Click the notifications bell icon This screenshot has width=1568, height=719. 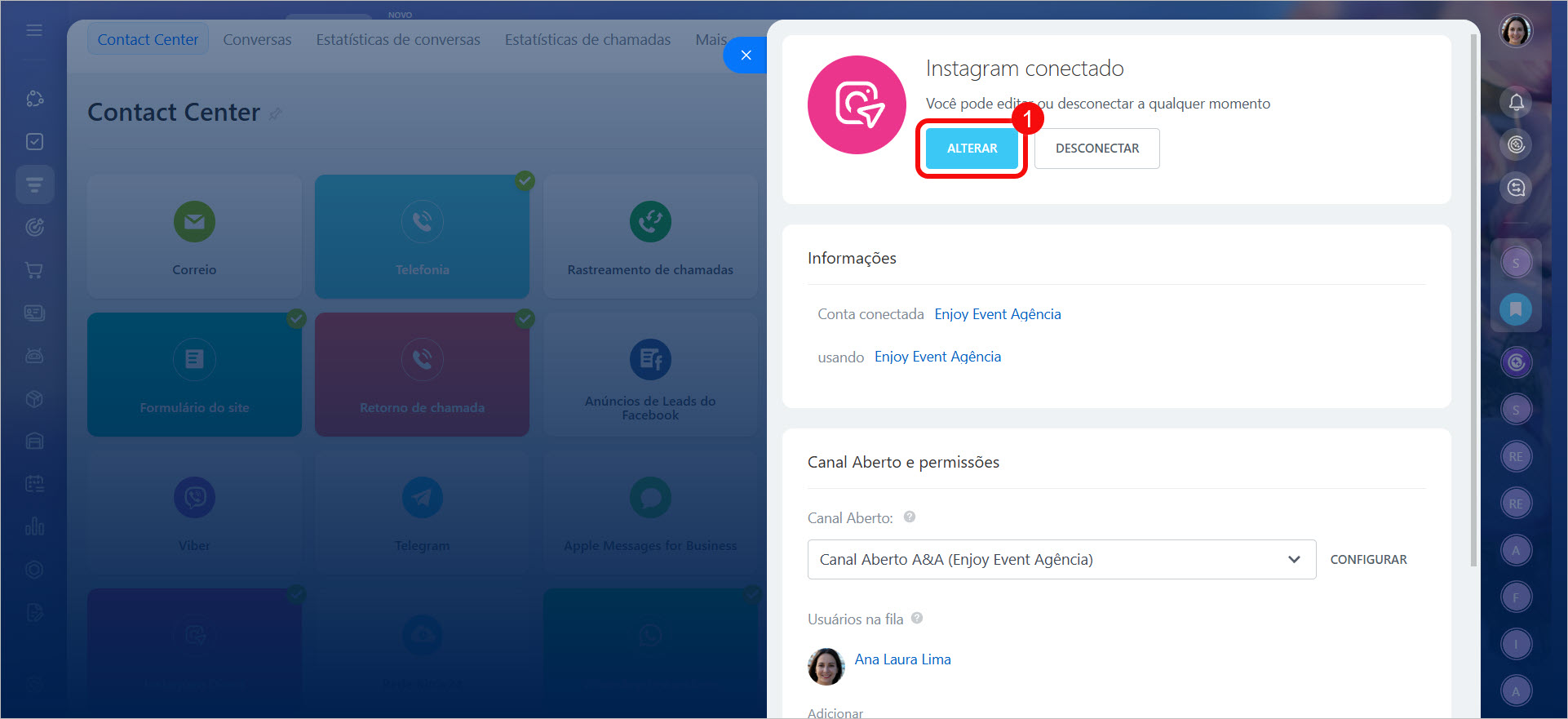(1516, 102)
